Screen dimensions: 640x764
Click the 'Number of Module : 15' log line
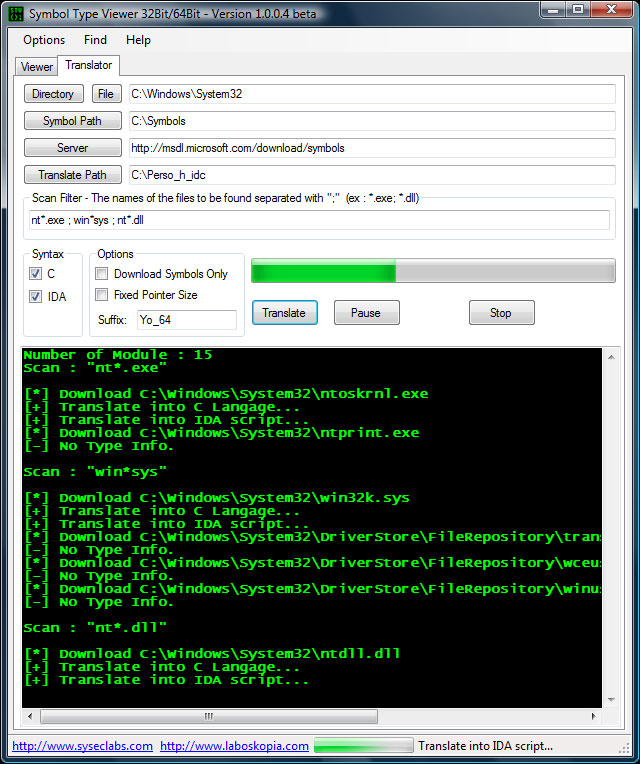[118, 355]
